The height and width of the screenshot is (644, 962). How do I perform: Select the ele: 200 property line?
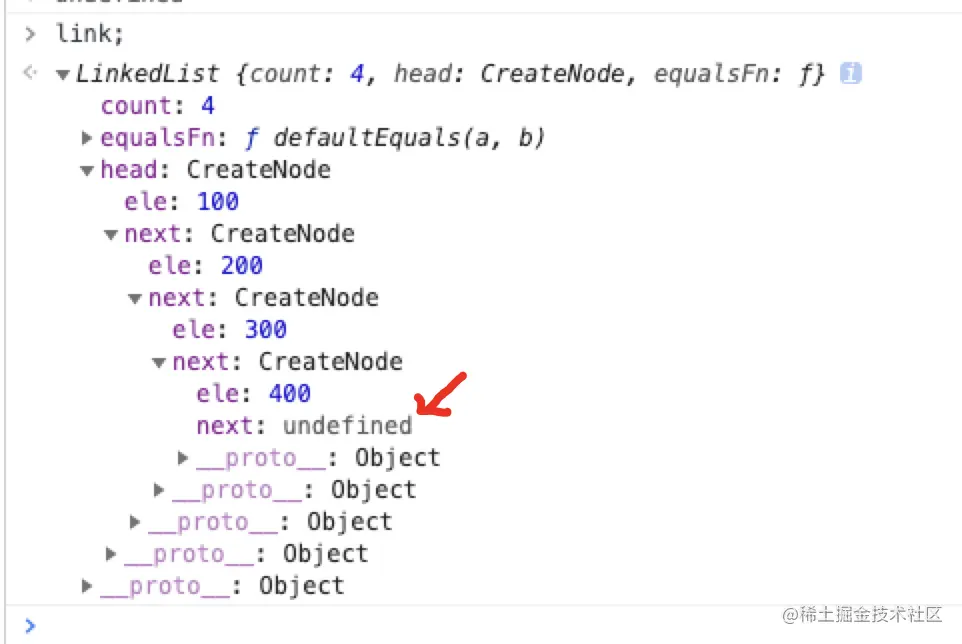(x=206, y=266)
